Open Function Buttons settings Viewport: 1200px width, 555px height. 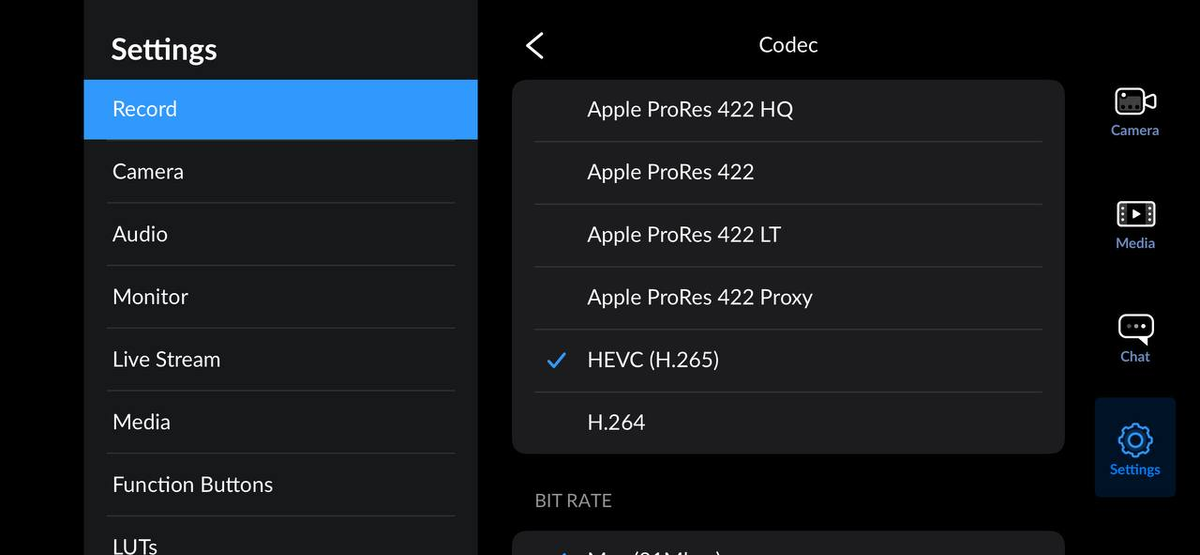click(280, 485)
